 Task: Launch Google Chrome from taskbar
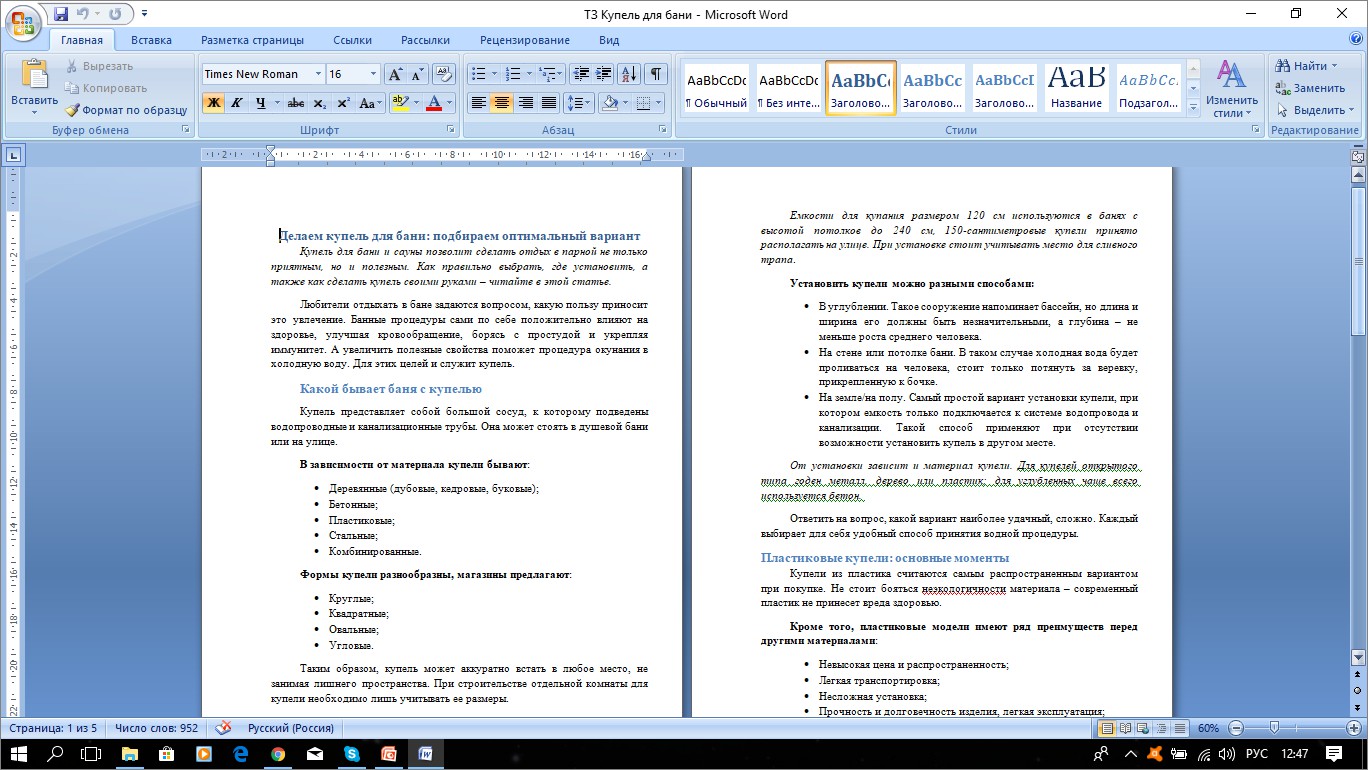click(278, 753)
